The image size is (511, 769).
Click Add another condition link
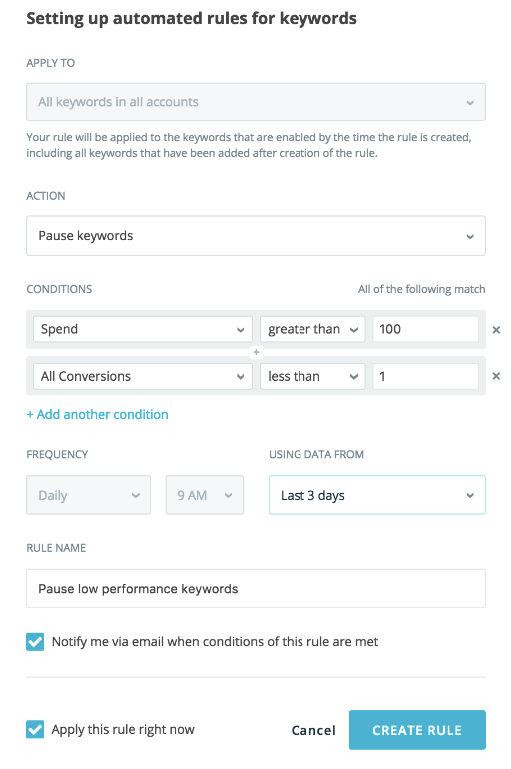[98, 414]
